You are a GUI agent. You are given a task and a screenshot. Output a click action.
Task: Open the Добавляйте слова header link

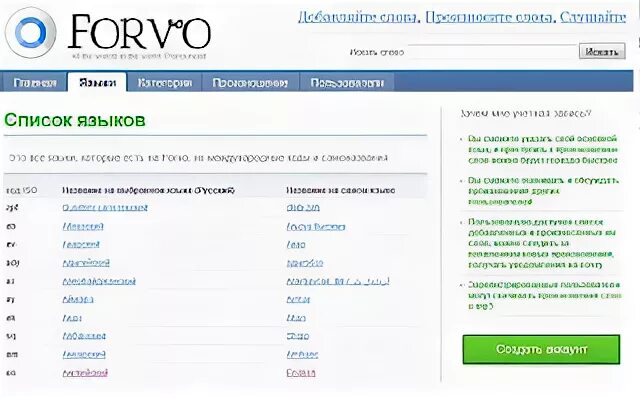[358, 17]
